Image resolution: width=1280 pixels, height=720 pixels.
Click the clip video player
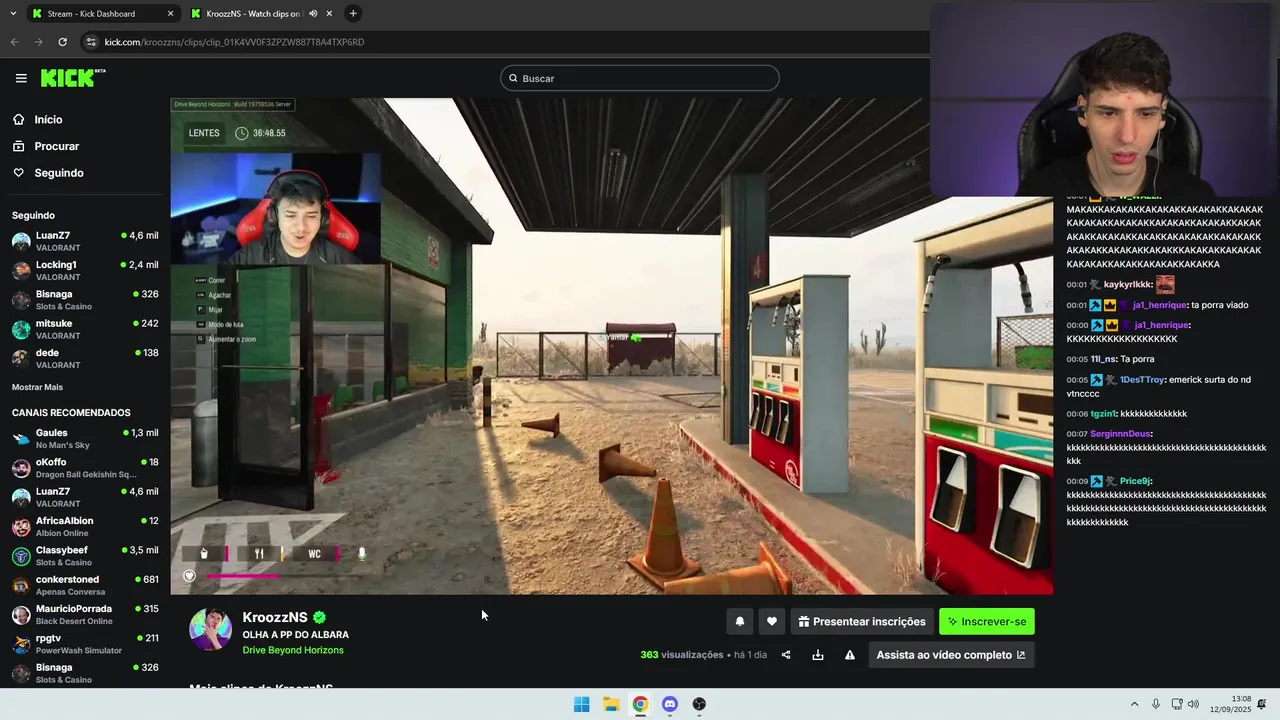coord(611,346)
